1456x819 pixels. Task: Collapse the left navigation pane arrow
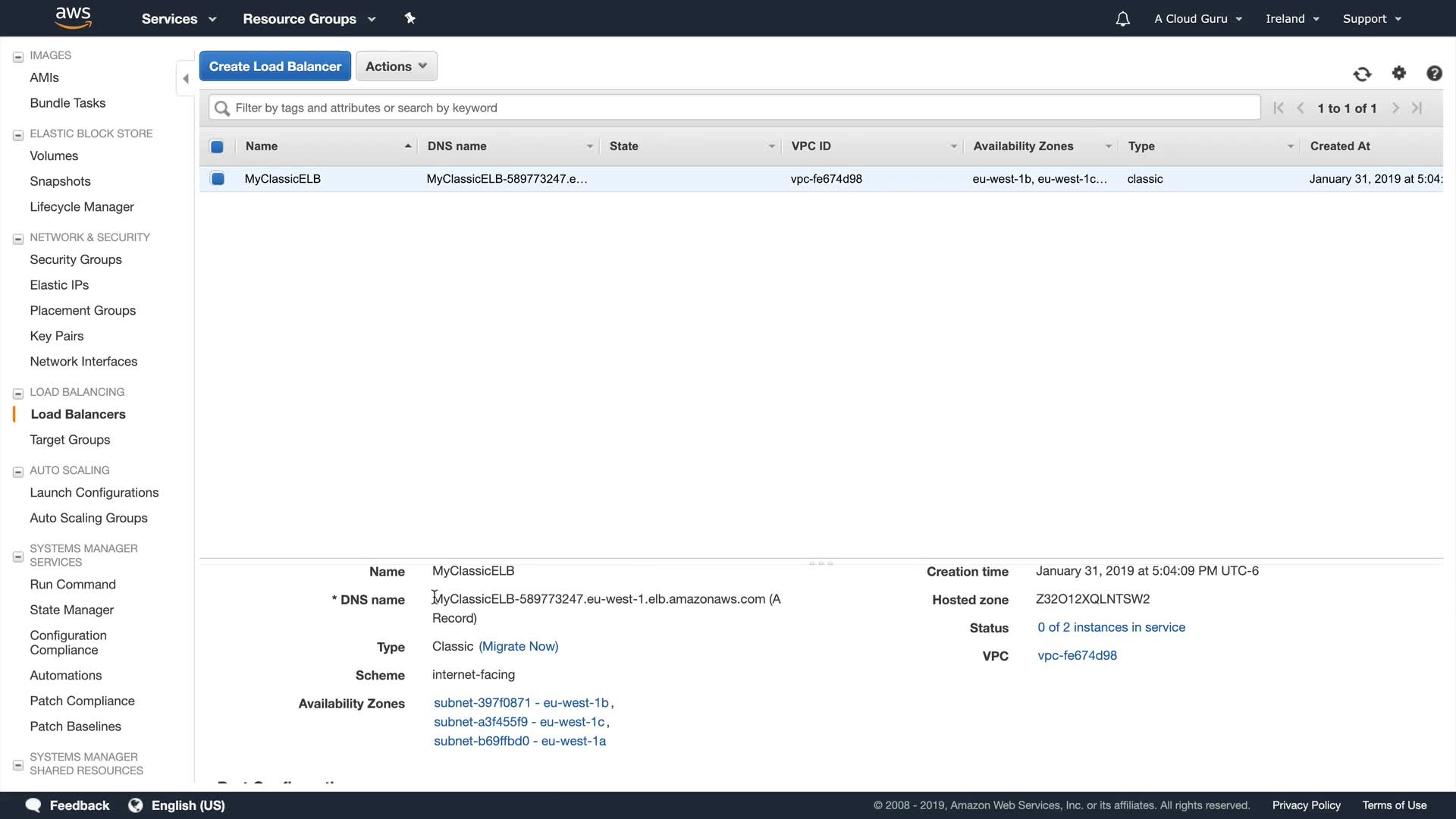click(x=185, y=78)
